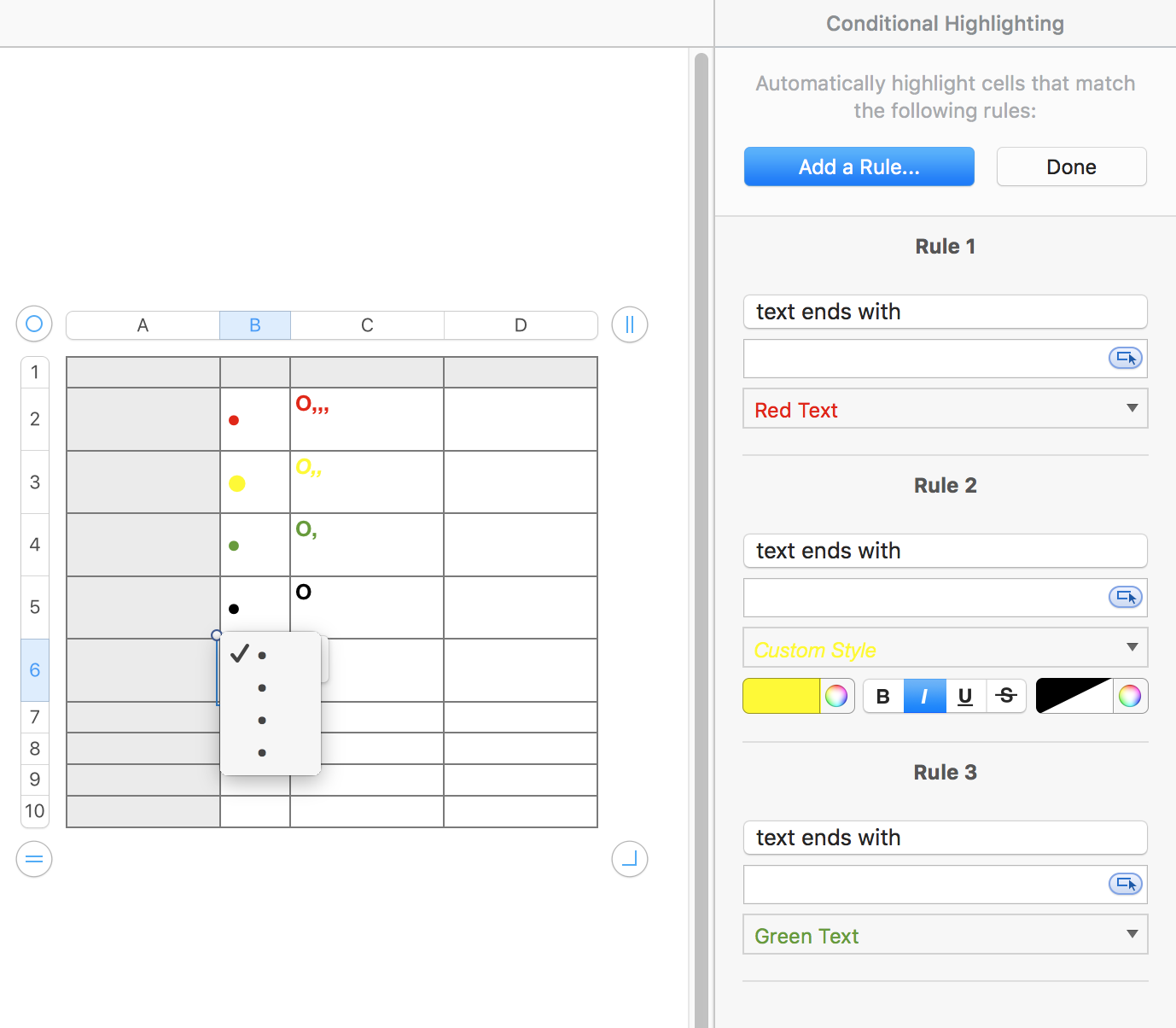This screenshot has height=1028, width=1176.
Task: Click the black dot cell in column B
Action: [255, 607]
